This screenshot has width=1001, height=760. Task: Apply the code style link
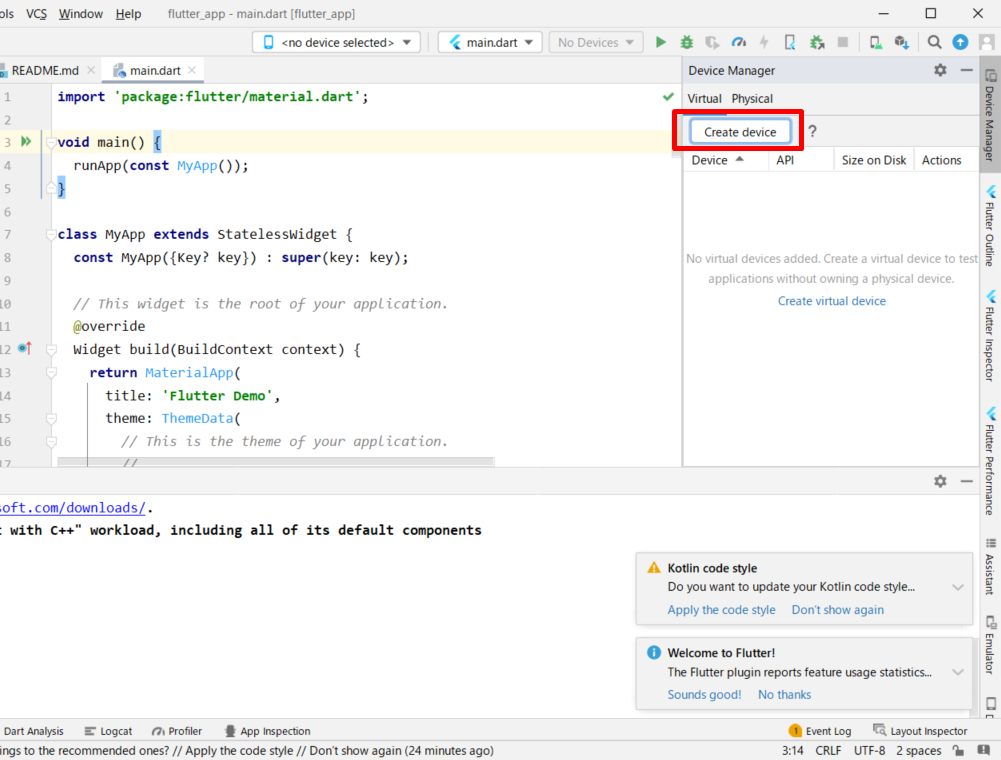(721, 610)
